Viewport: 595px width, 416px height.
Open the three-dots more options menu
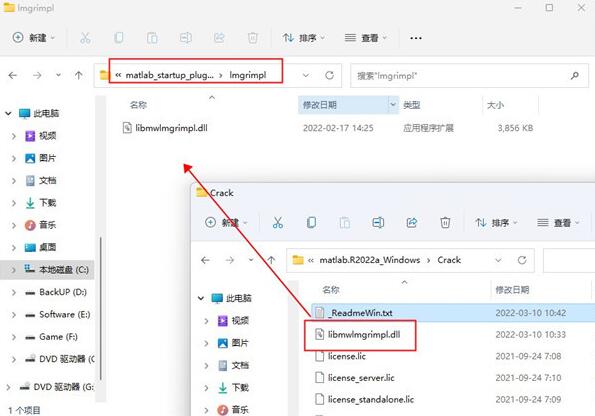coord(416,38)
